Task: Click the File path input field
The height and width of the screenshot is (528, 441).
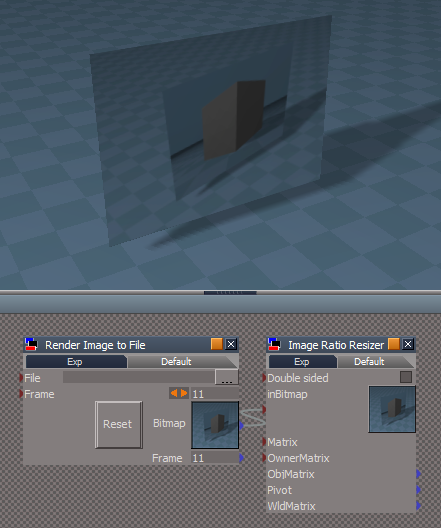Action: pyautogui.click(x=139, y=377)
